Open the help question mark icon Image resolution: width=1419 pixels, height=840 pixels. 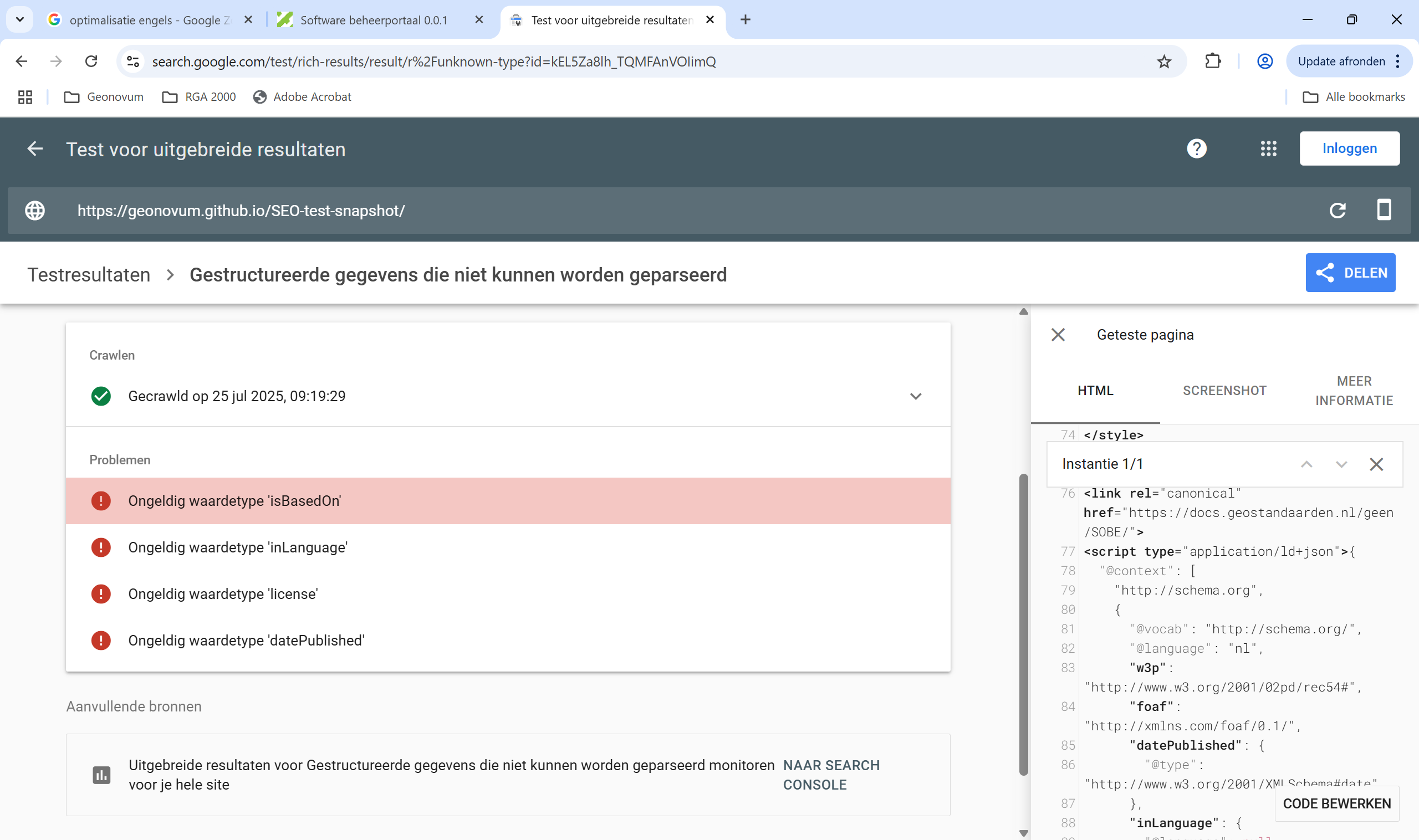pos(1196,149)
